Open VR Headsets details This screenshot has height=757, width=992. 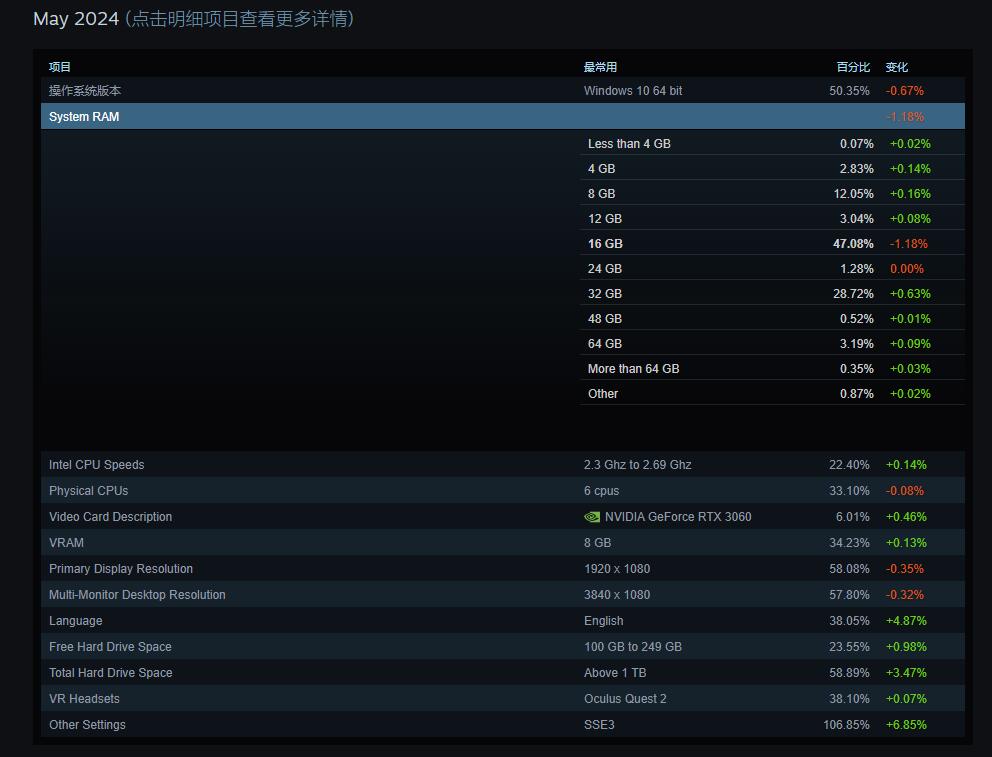(x=84, y=699)
